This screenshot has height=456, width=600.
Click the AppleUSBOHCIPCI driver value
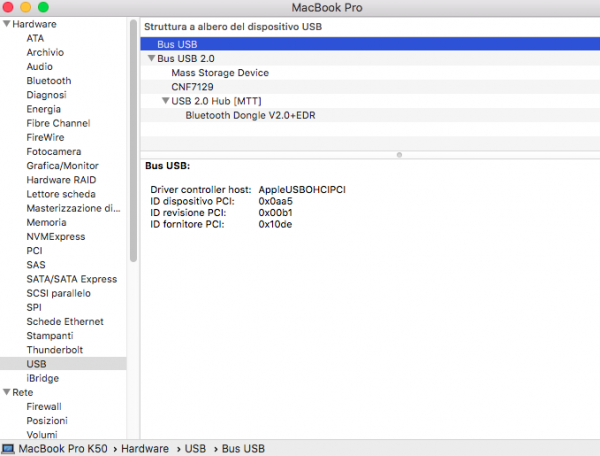coord(302,189)
